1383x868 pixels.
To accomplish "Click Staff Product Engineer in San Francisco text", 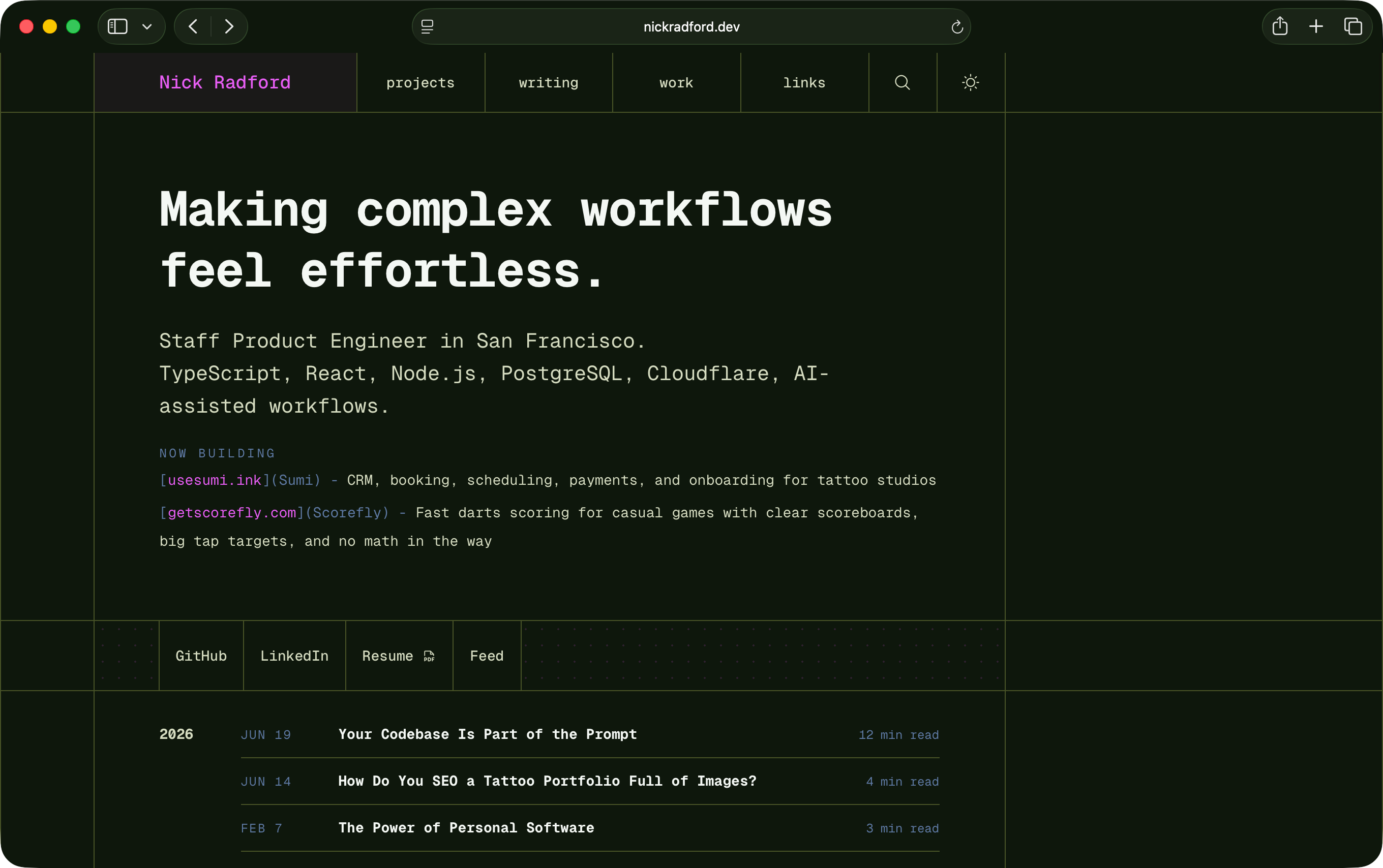I will pyautogui.click(x=402, y=341).
